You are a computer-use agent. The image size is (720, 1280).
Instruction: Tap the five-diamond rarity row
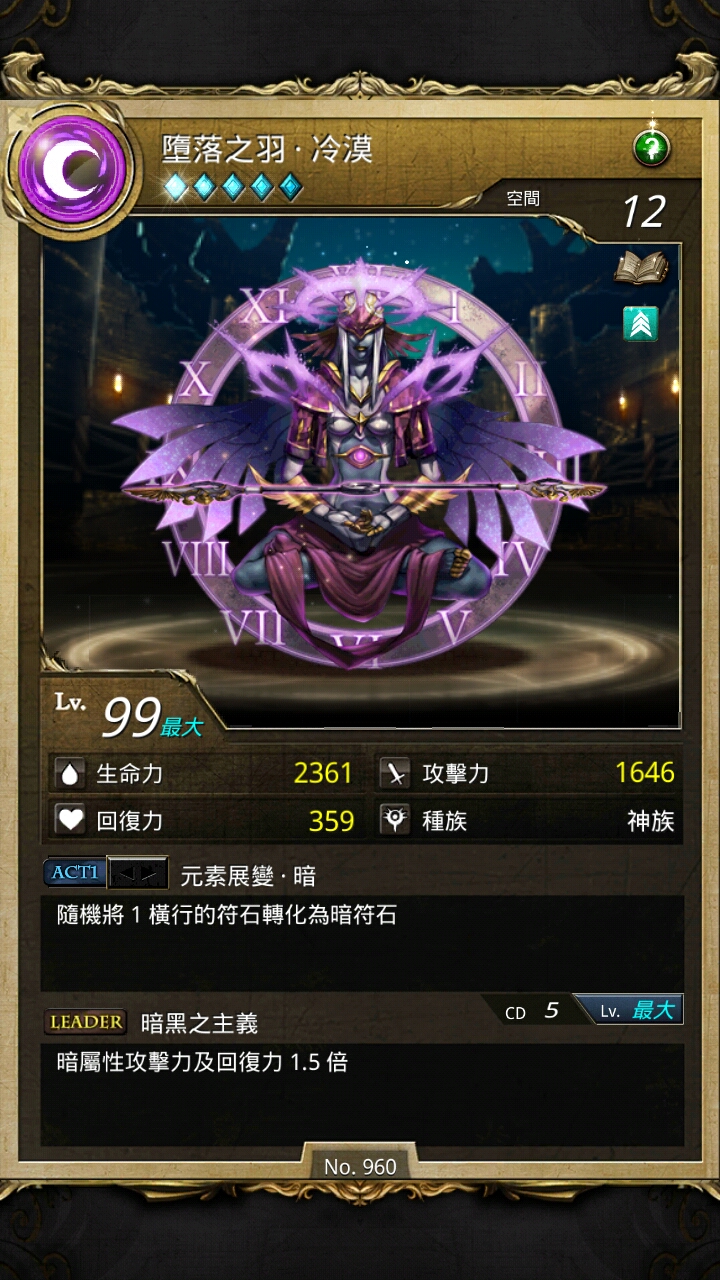[232, 186]
